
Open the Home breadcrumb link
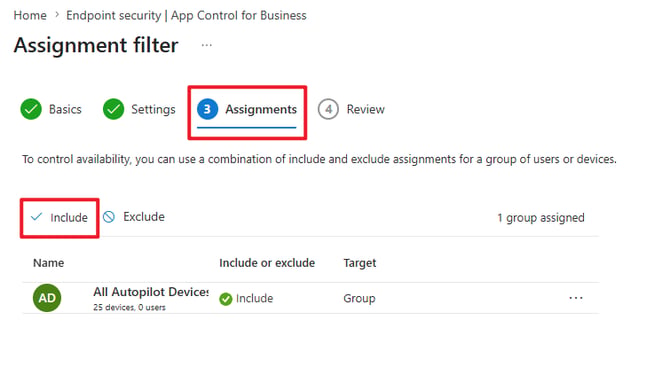click(x=30, y=15)
